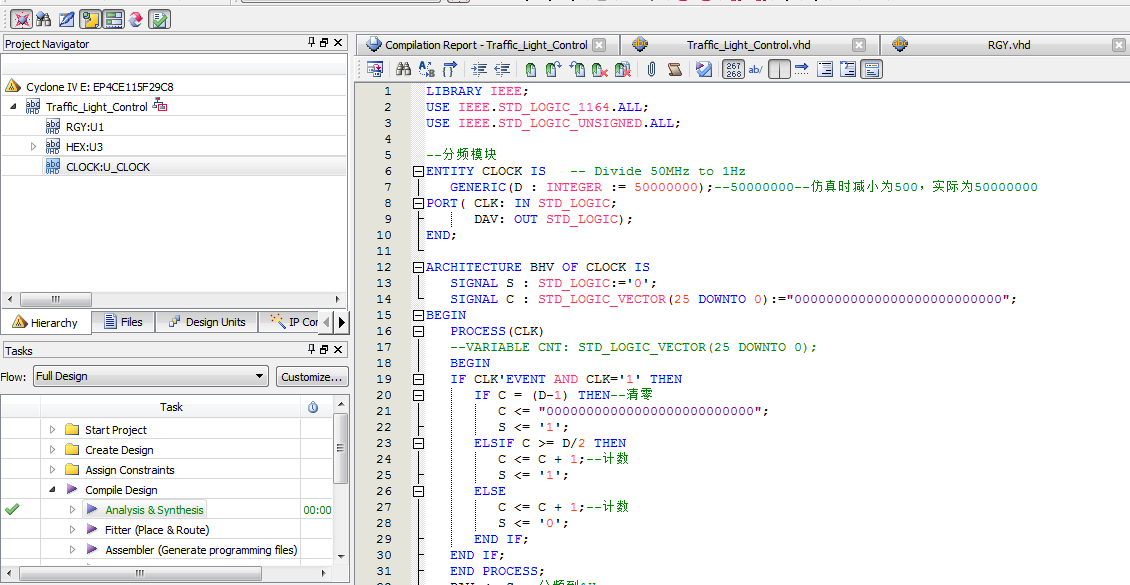Open the Files tab in Project Navigator
The height and width of the screenshot is (585, 1130).
[123, 321]
